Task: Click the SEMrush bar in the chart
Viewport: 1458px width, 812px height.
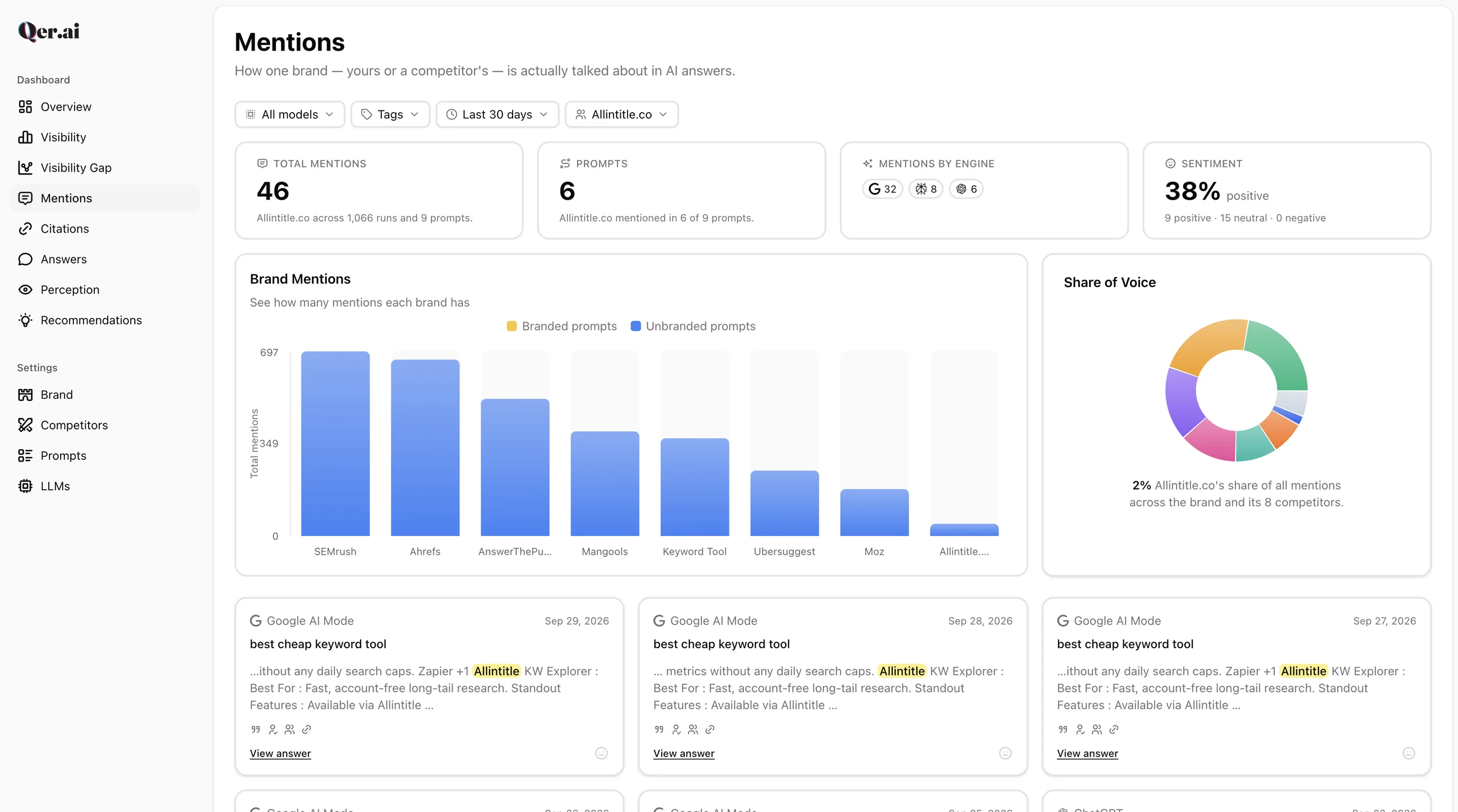Action: [x=335, y=444]
